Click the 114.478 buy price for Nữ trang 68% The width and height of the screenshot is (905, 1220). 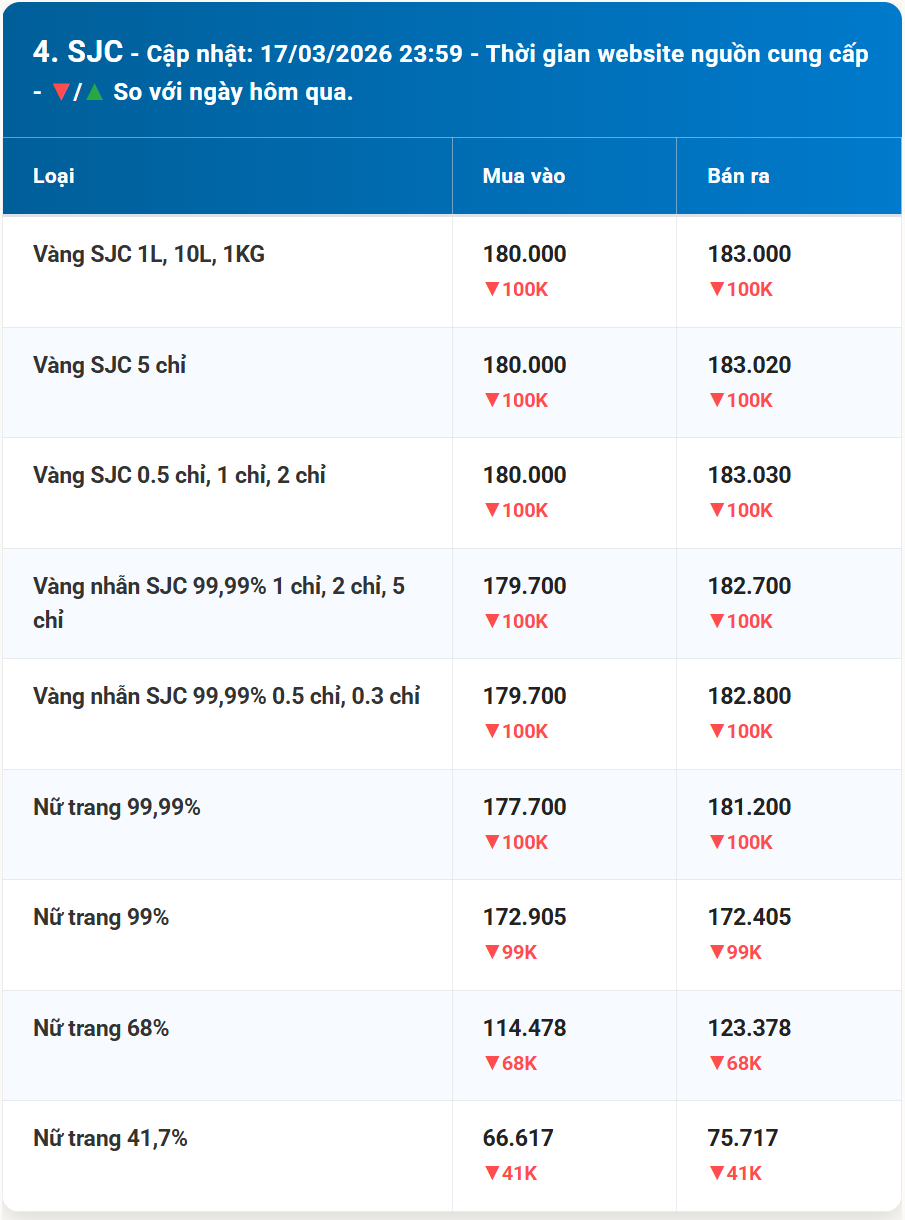pyautogui.click(x=525, y=1028)
